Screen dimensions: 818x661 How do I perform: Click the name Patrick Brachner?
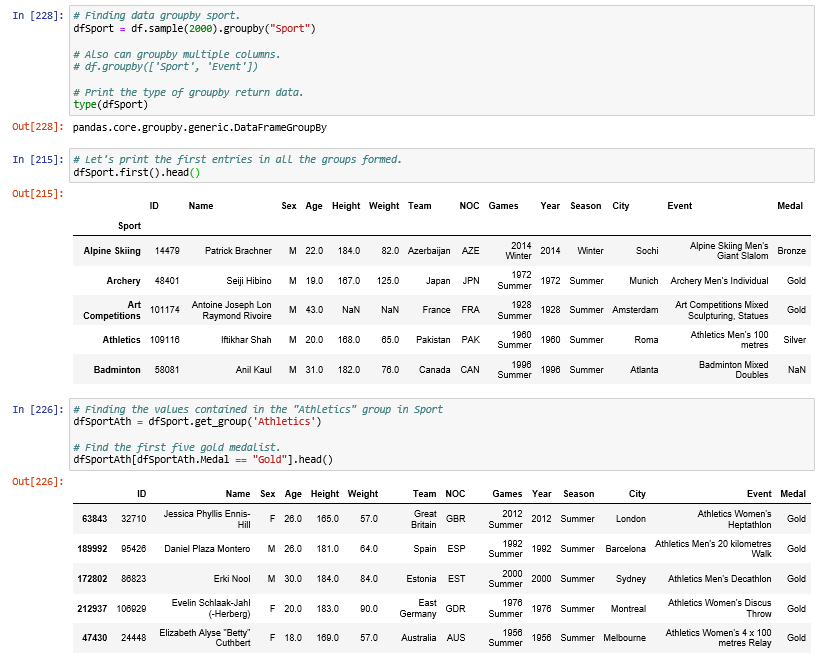238,251
